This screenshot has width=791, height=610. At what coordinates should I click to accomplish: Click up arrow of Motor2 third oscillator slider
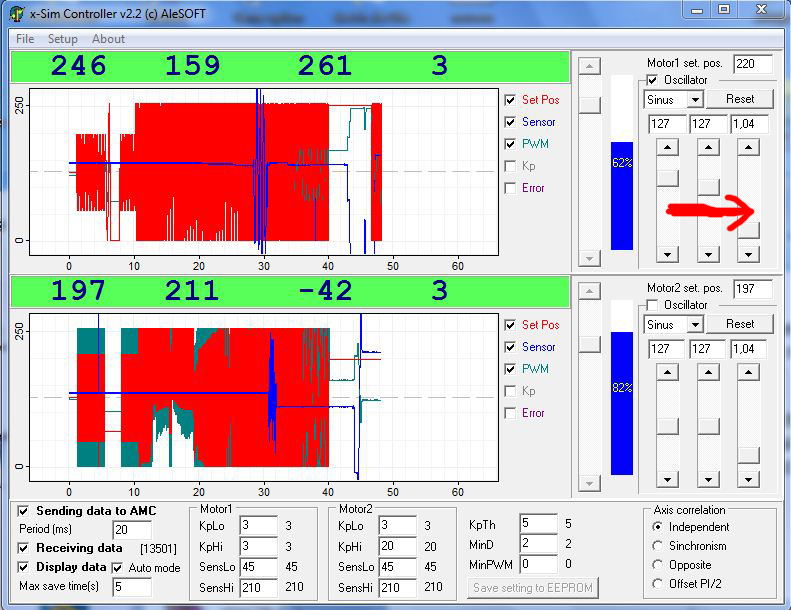tap(748, 372)
